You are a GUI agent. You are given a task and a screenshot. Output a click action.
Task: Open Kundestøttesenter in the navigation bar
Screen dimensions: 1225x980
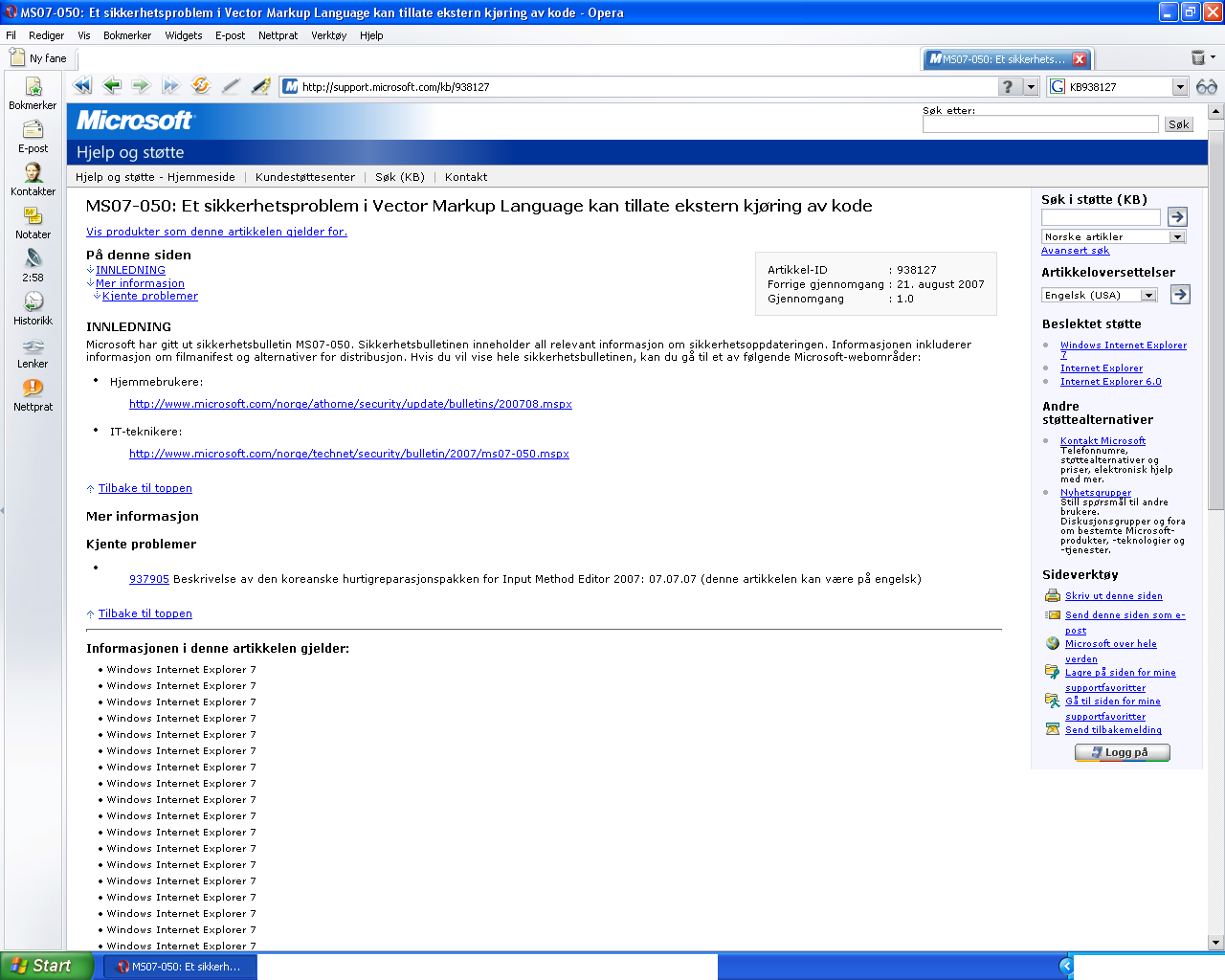click(x=305, y=177)
